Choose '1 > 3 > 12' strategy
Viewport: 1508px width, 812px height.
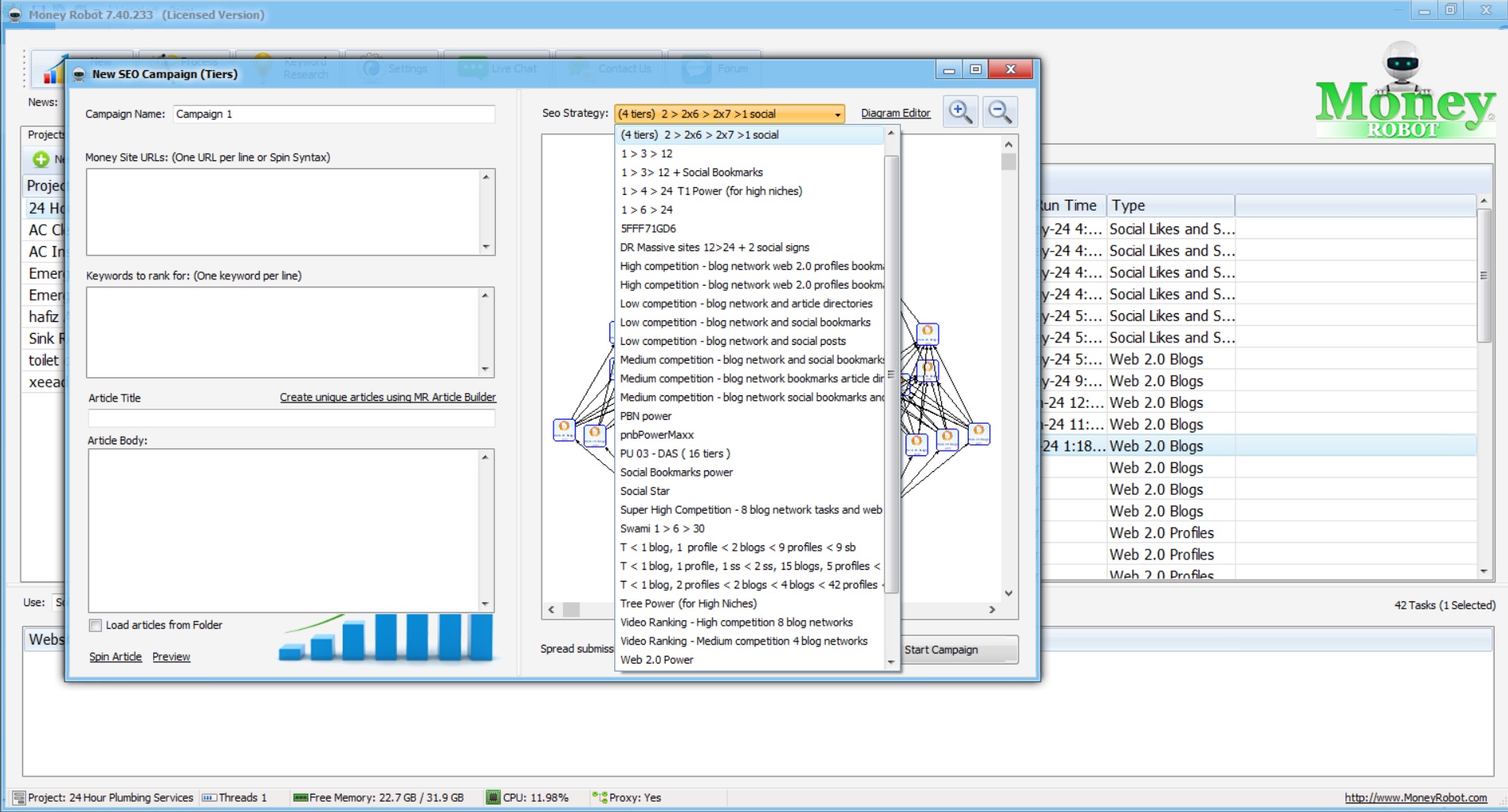coord(749,154)
